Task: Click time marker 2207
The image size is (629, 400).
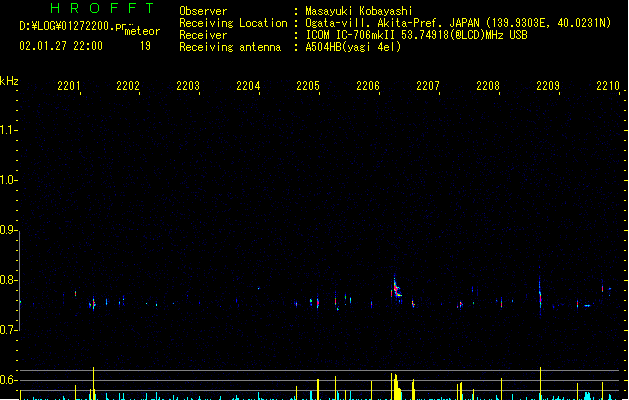Action: coord(428,85)
